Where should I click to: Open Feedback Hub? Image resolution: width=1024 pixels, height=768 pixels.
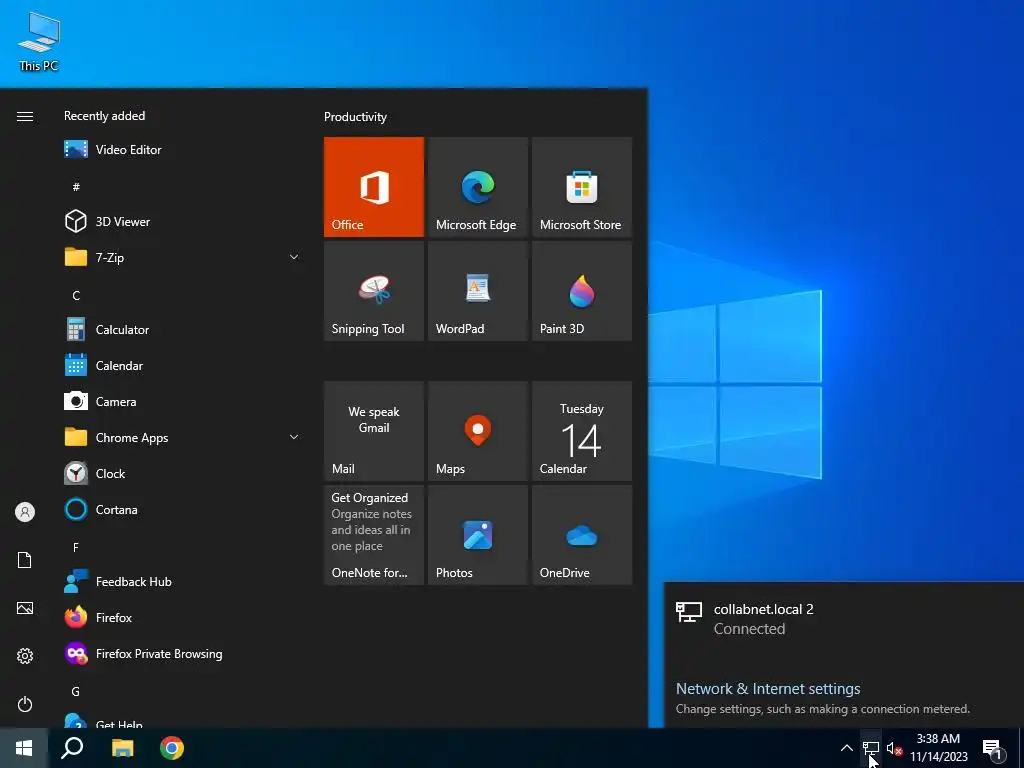[x=183, y=581]
